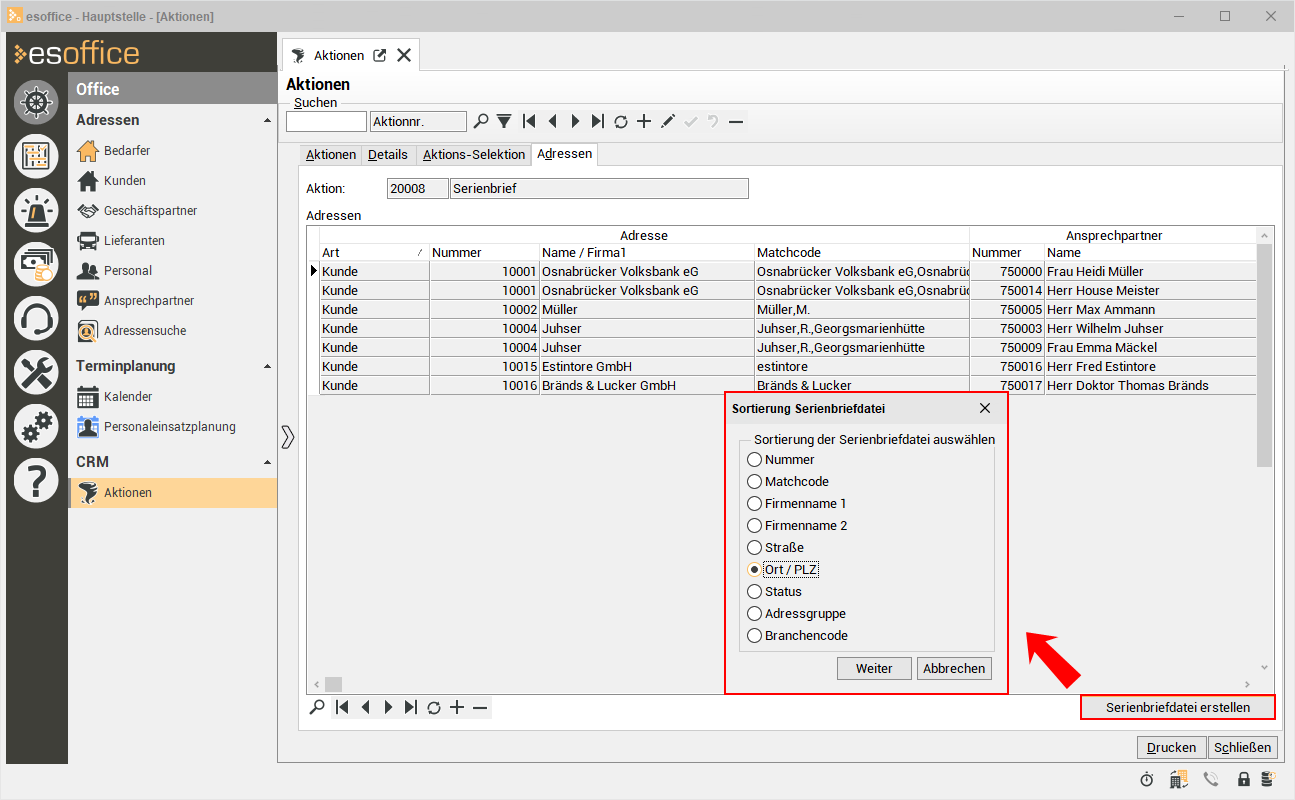Click Abbrechen in the sorting dialog

[x=954, y=669]
